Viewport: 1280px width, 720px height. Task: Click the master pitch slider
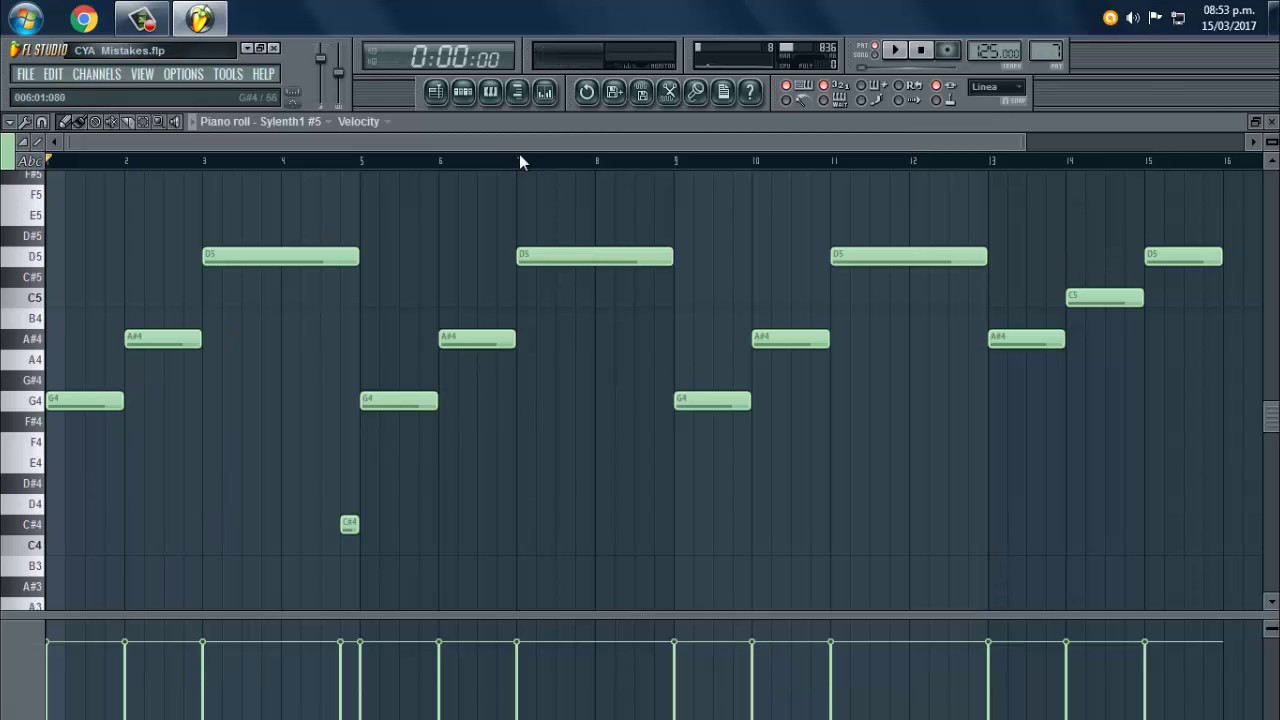pos(339,72)
